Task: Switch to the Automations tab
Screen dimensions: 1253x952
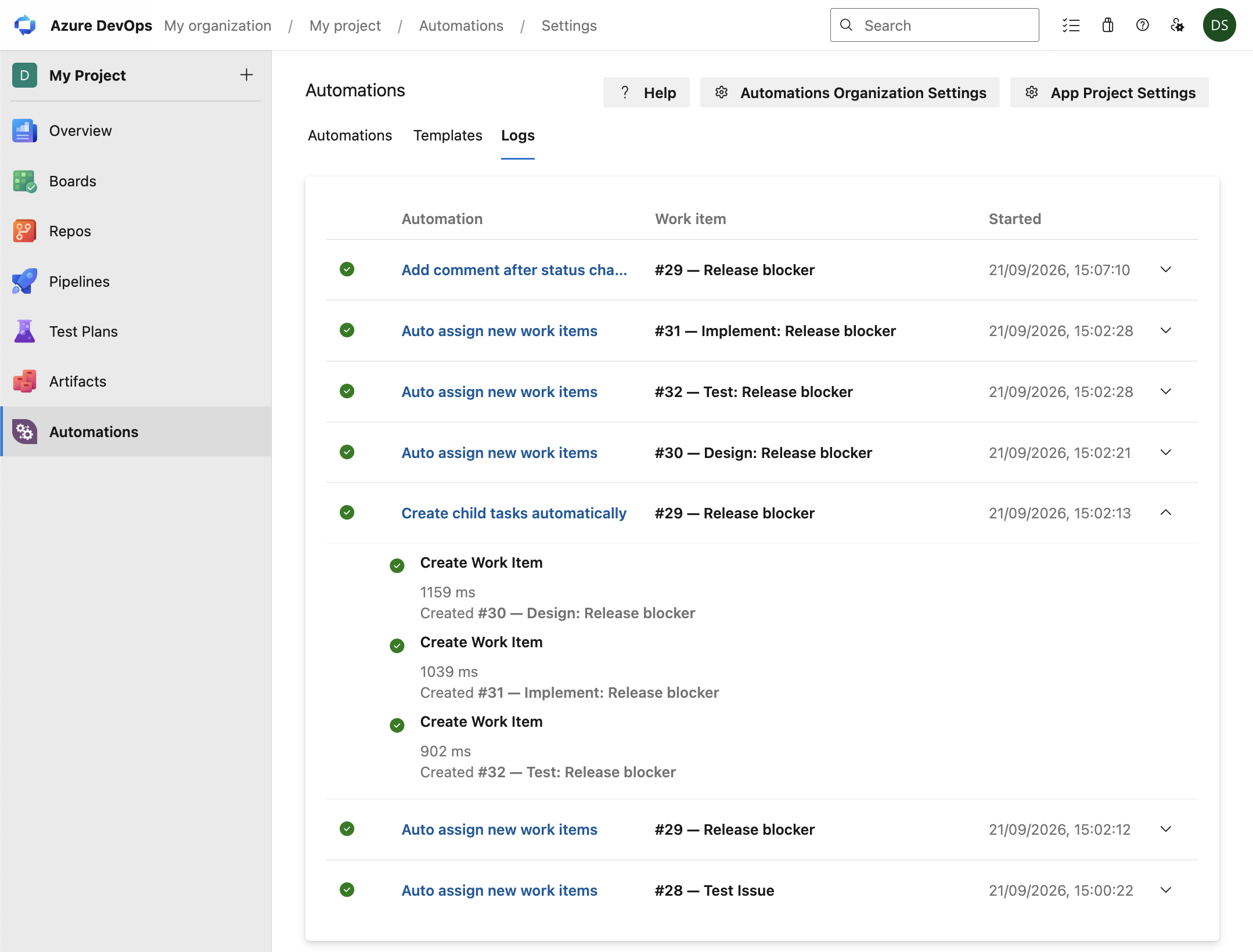Action: [x=350, y=135]
